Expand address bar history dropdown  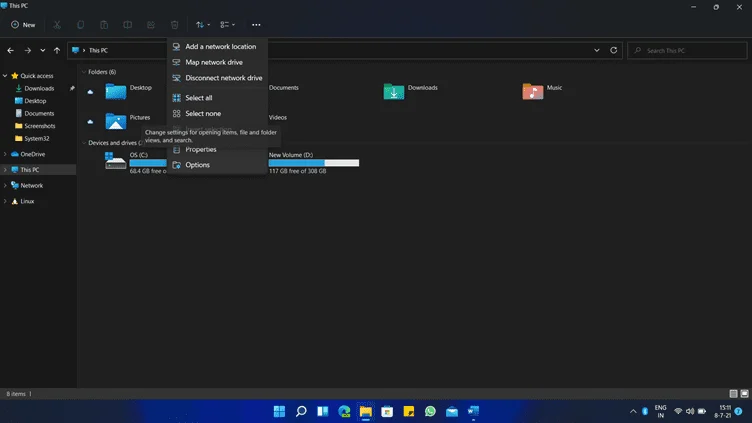pyautogui.click(x=597, y=50)
